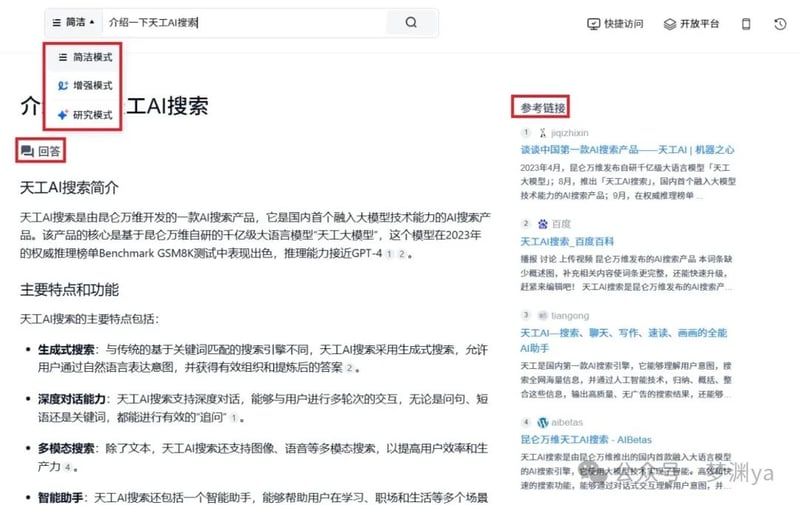Click reference number 2 badge
The width and height of the screenshot is (800, 505).
click(x=526, y=223)
